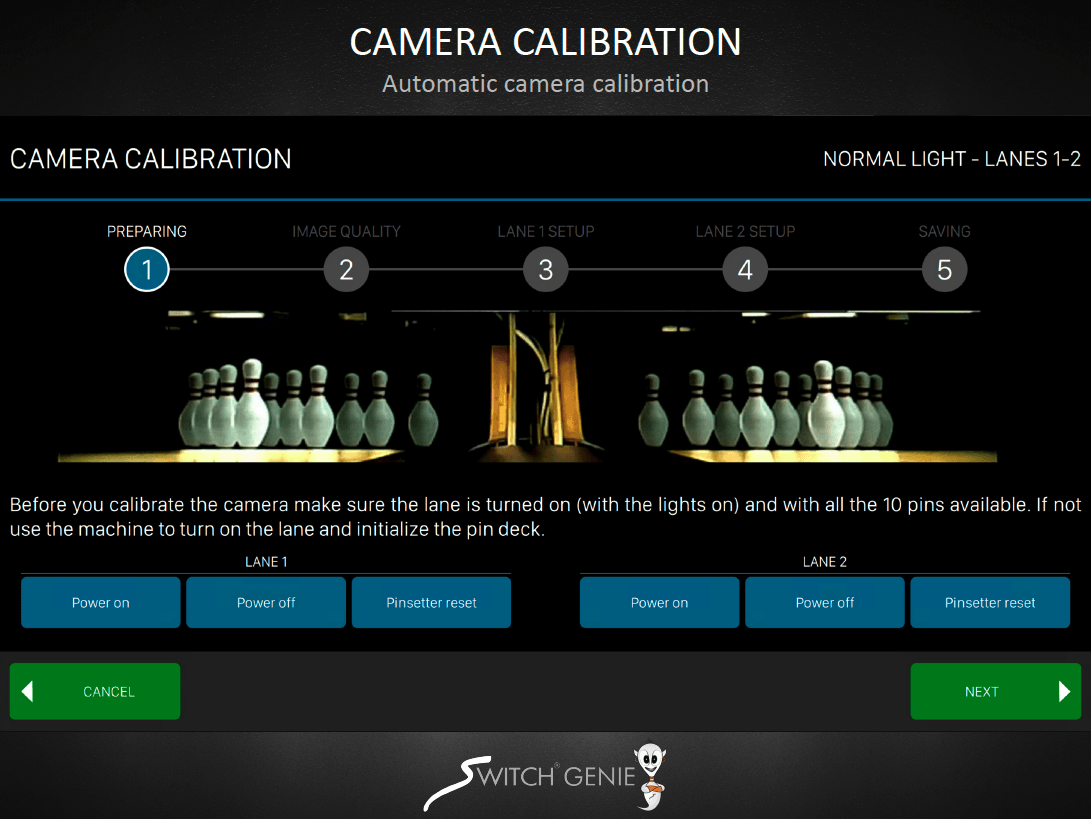1091x819 pixels.
Task: Click the PREPARING step label
Action: click(x=147, y=232)
